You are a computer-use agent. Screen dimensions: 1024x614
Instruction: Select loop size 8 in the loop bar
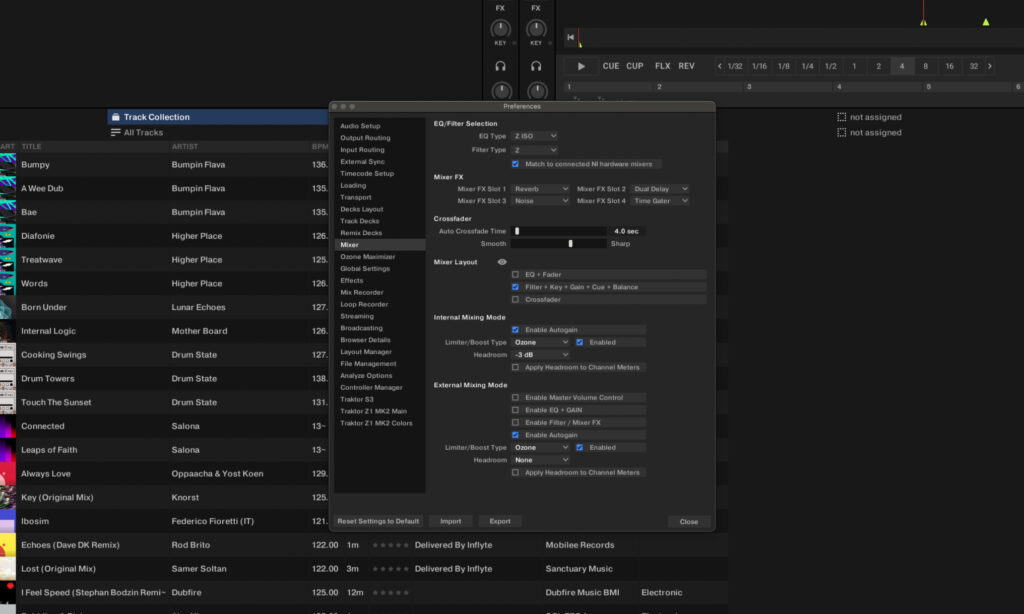(x=926, y=65)
